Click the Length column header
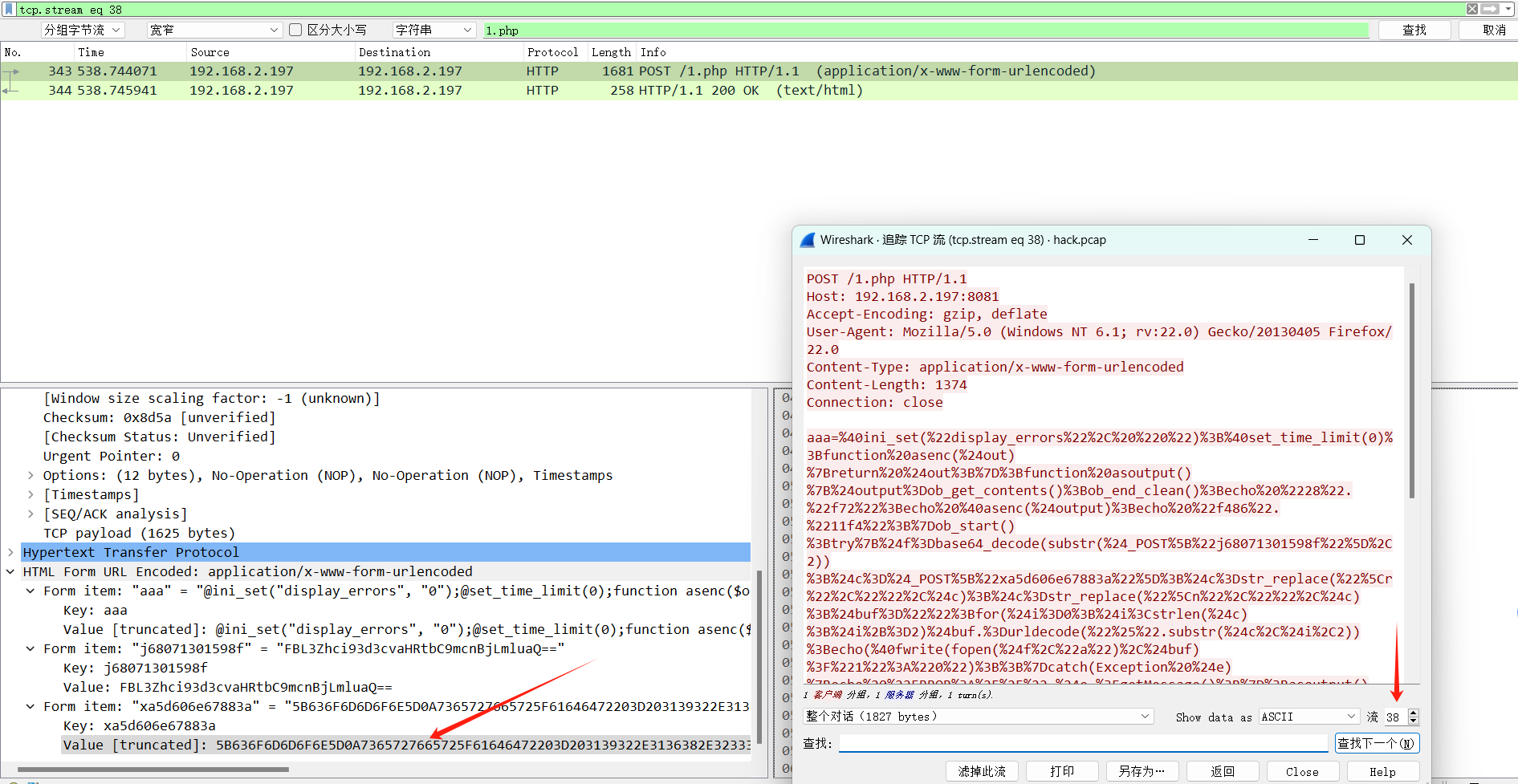The width and height of the screenshot is (1518, 784). point(612,52)
